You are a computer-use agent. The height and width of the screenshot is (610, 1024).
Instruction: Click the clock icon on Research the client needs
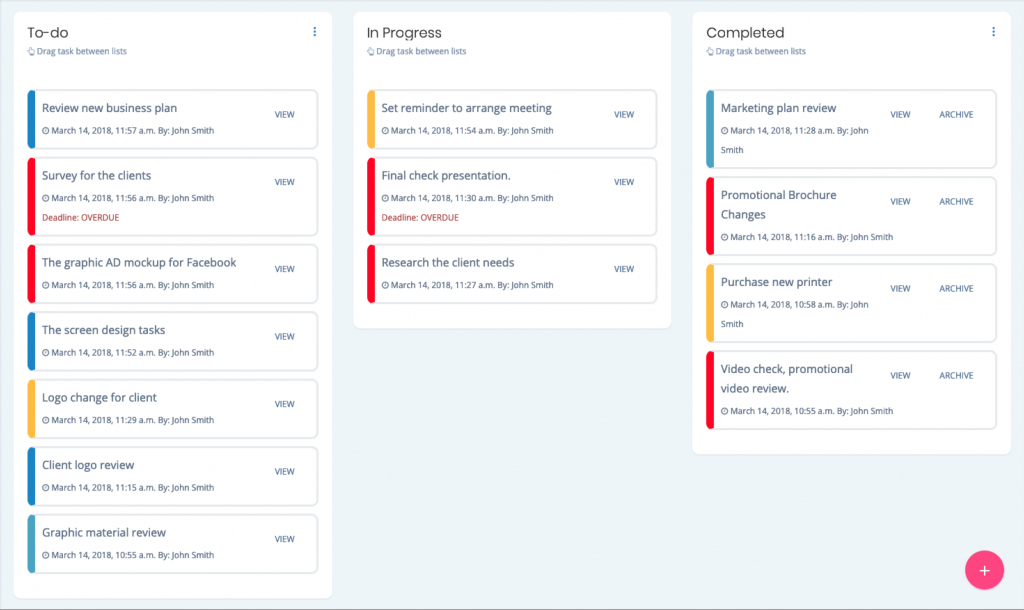pos(385,286)
